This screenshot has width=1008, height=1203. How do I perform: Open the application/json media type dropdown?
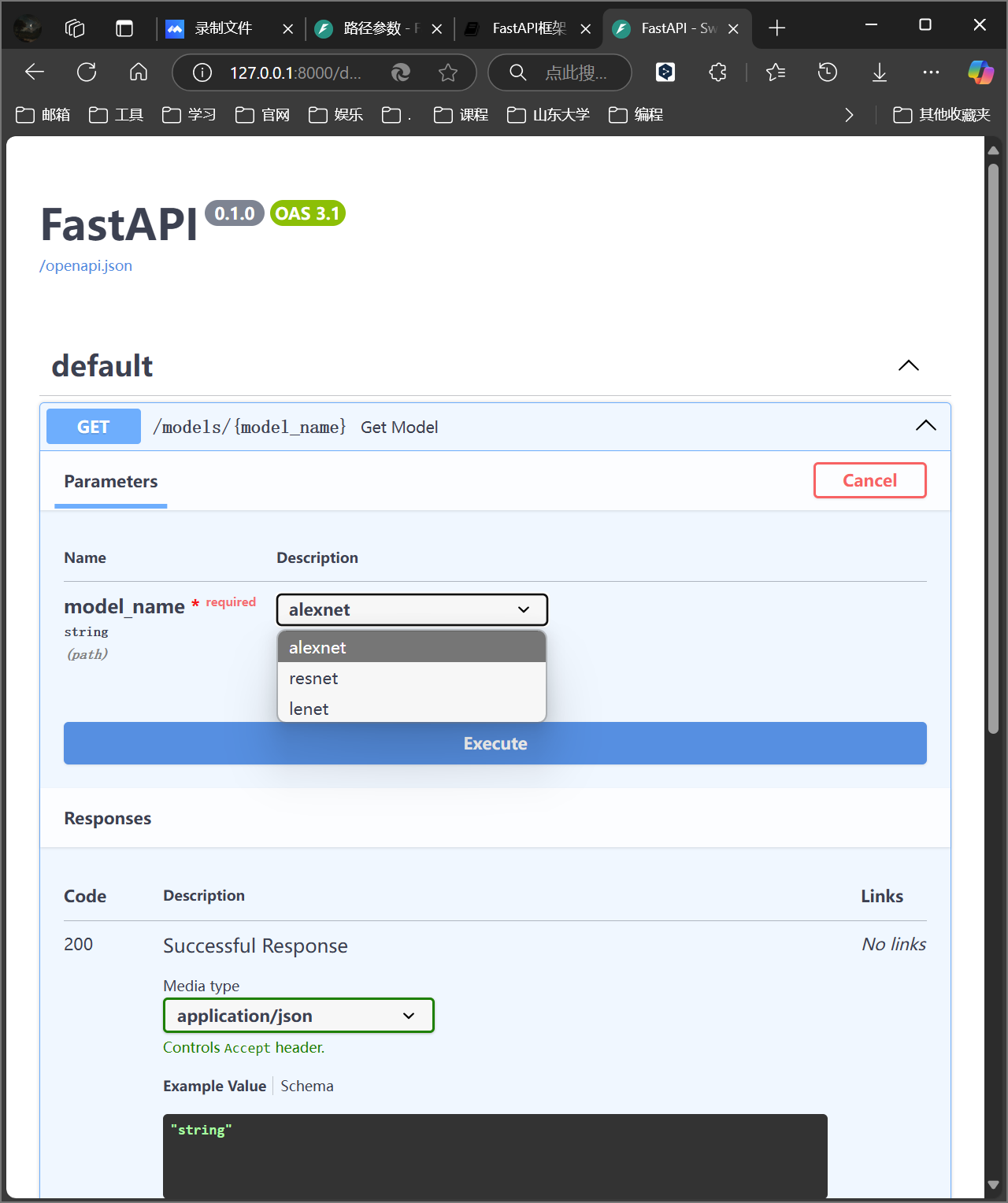click(x=298, y=1016)
